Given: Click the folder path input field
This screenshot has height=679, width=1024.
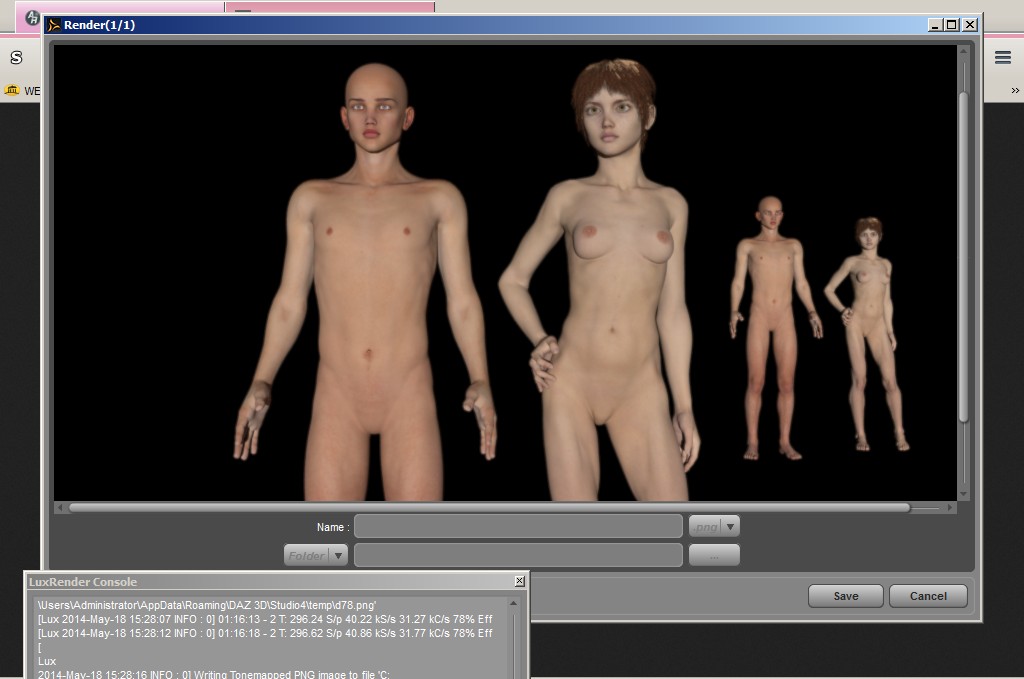Looking at the screenshot, I should (x=519, y=556).
